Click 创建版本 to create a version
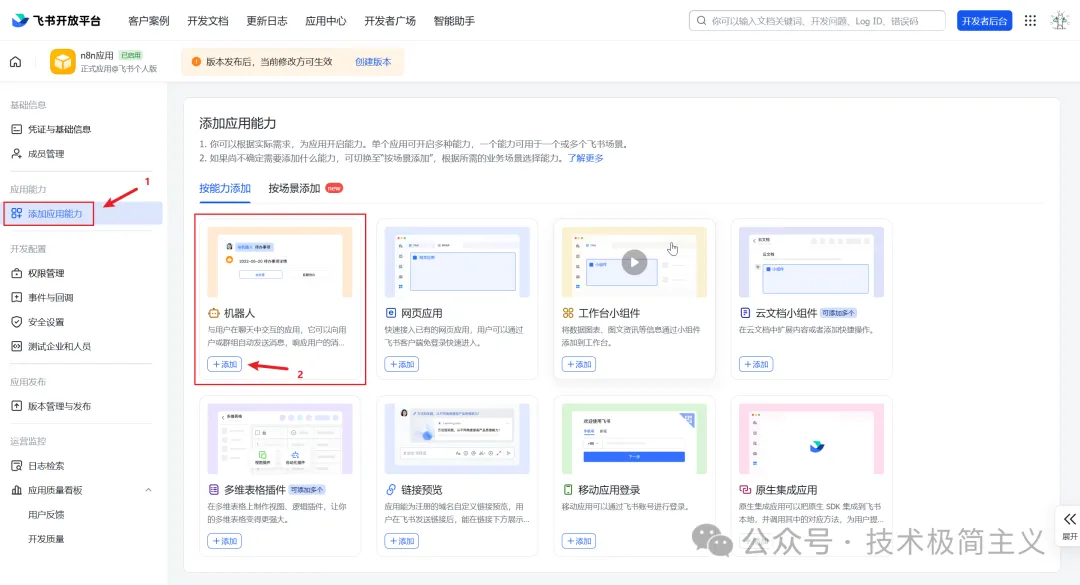 371,61
